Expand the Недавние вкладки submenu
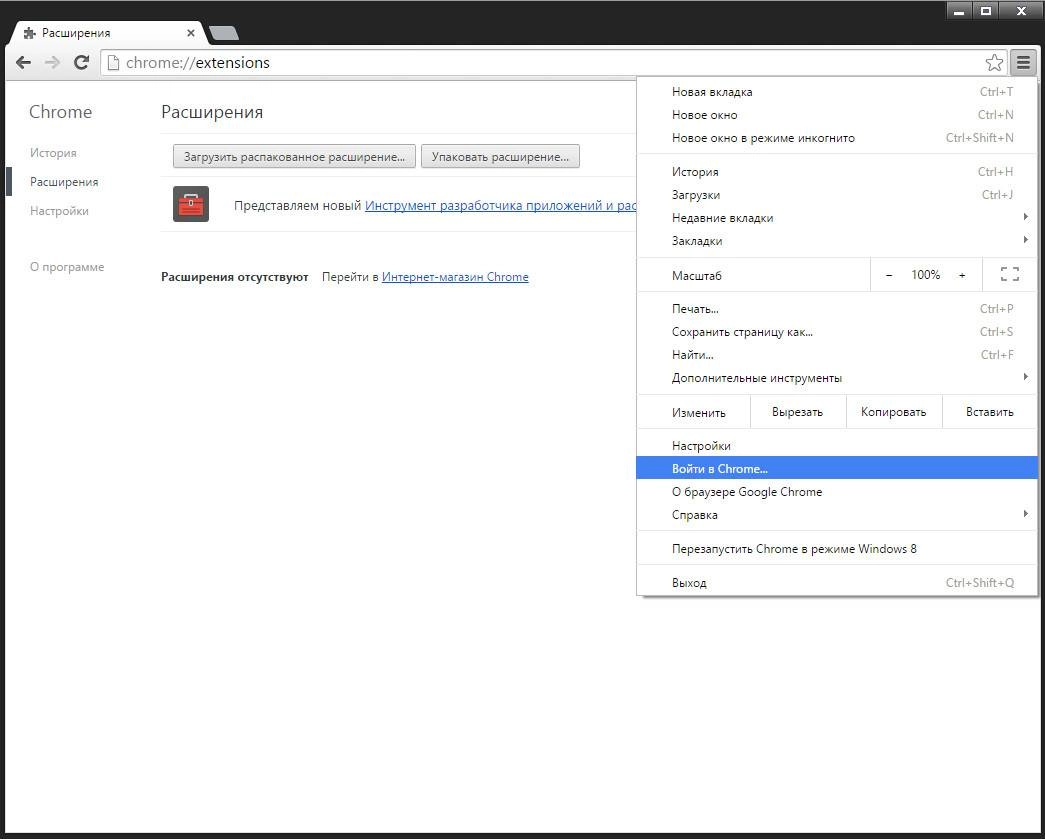 pos(837,218)
